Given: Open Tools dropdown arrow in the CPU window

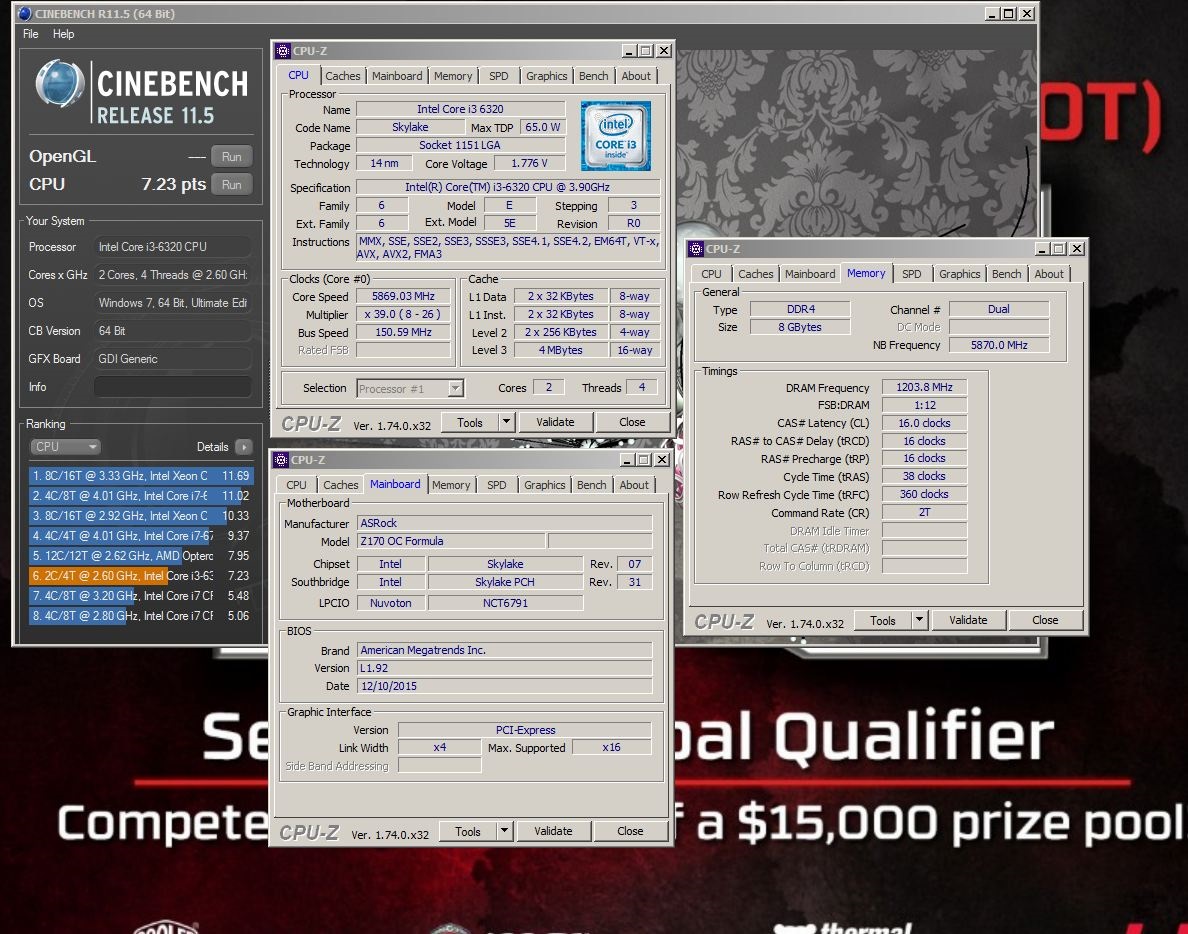Looking at the screenshot, I should 506,422.
